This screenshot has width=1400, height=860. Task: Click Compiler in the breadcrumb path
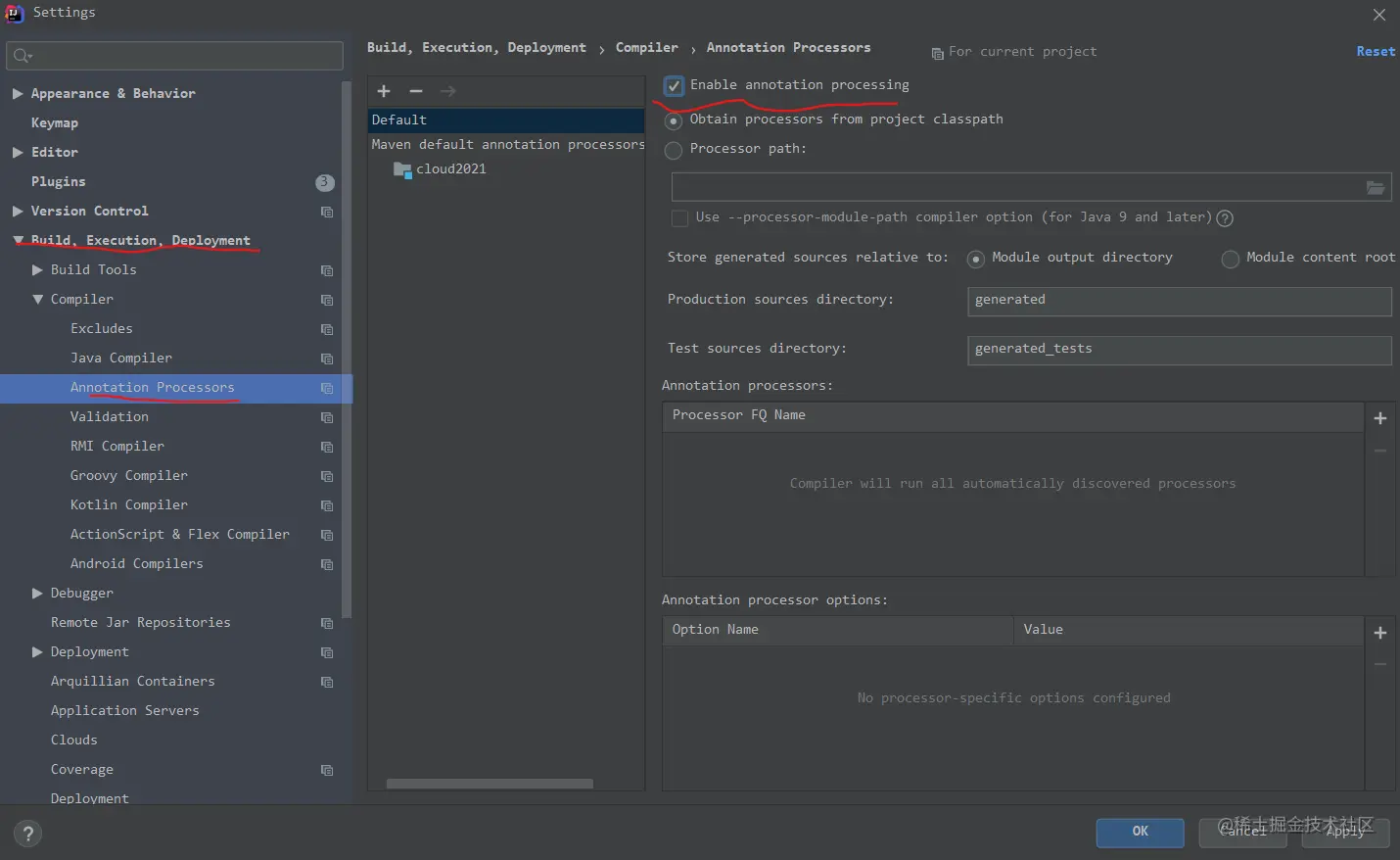pos(646,47)
